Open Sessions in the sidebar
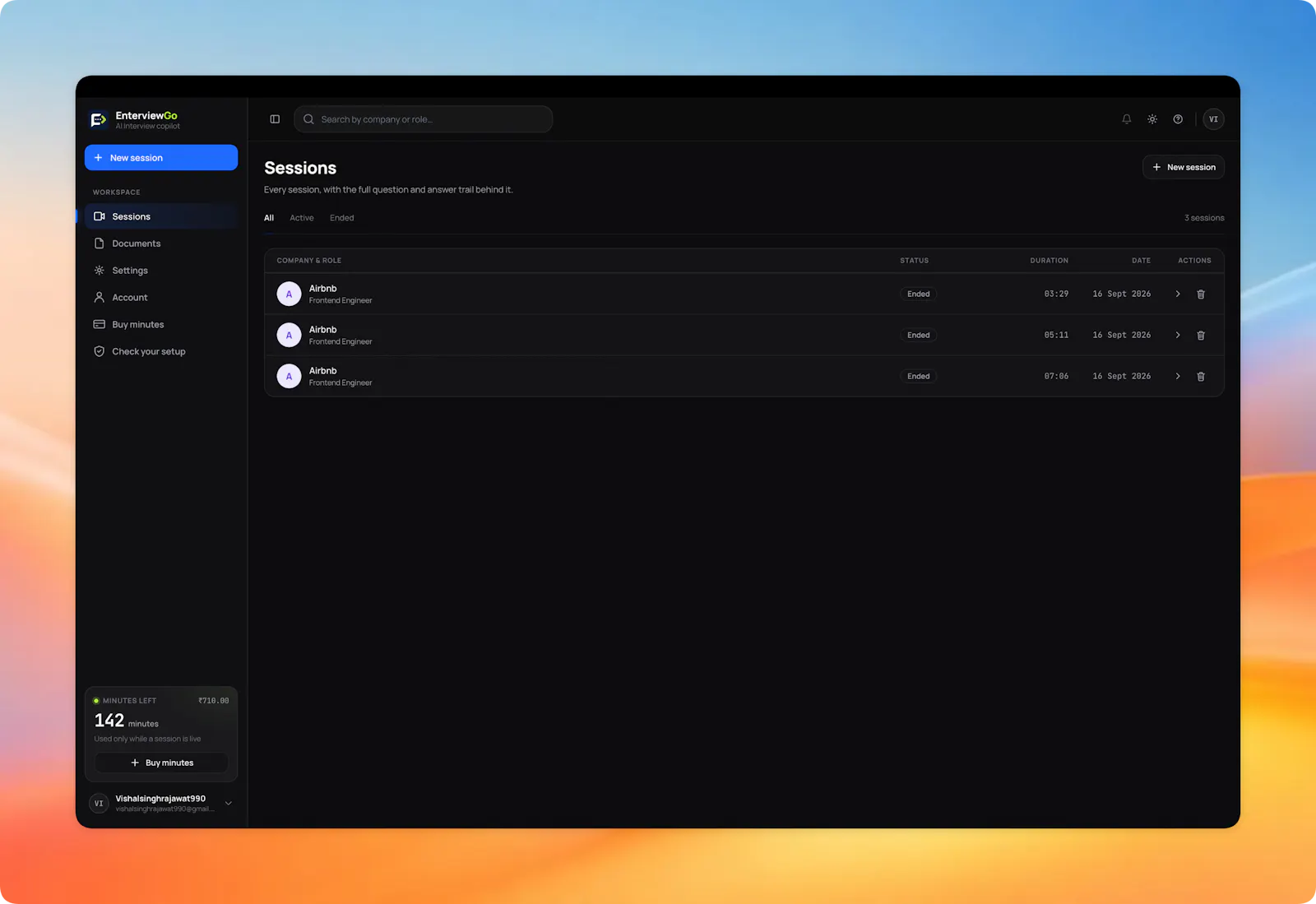Screen dimensions: 1316x904 pos(161,216)
